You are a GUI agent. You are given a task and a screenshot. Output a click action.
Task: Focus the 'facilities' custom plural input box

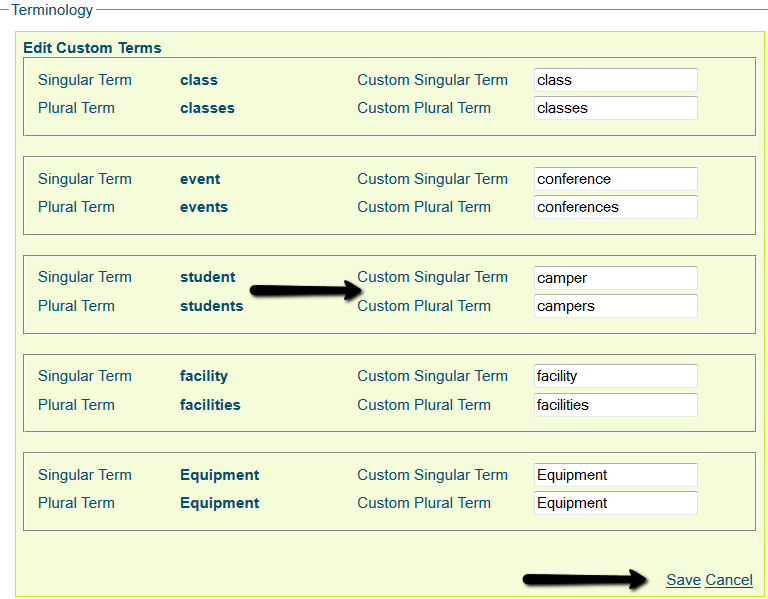click(615, 405)
